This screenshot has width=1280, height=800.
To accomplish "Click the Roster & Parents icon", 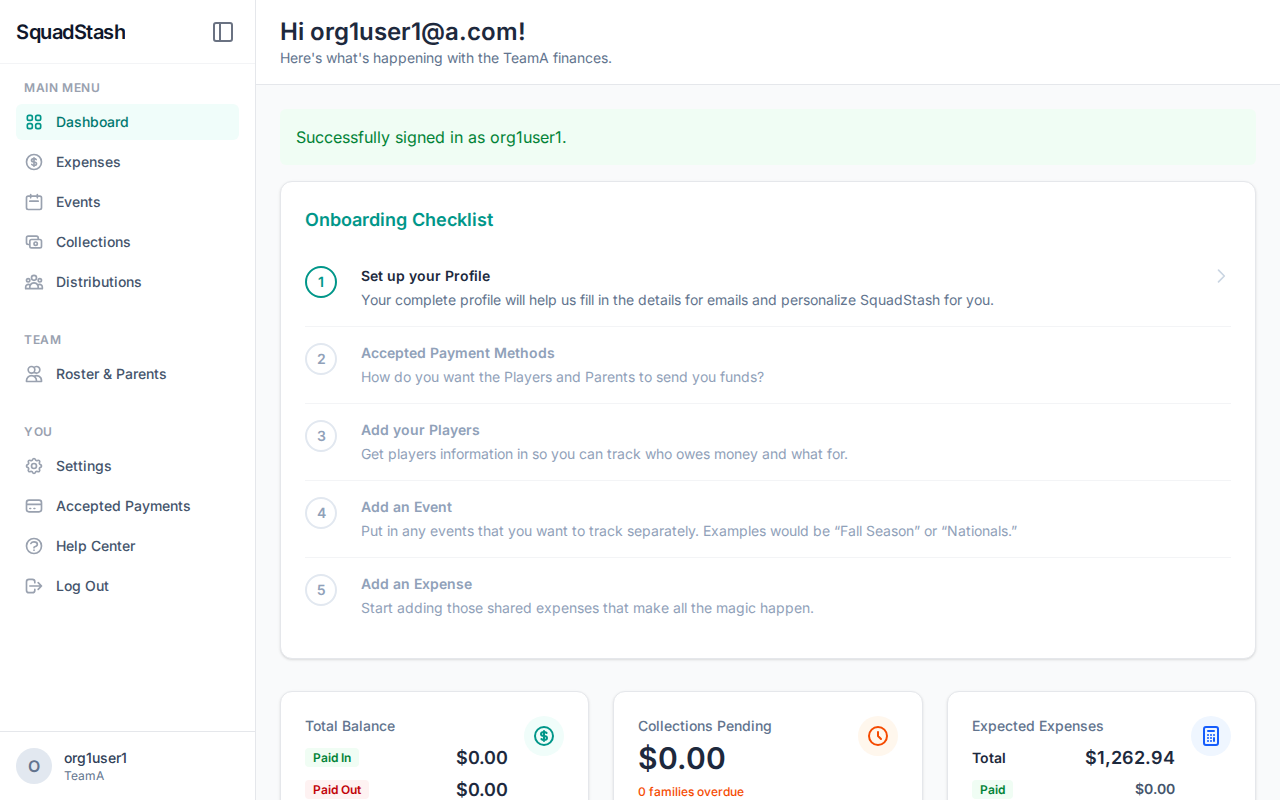I will 34,374.
